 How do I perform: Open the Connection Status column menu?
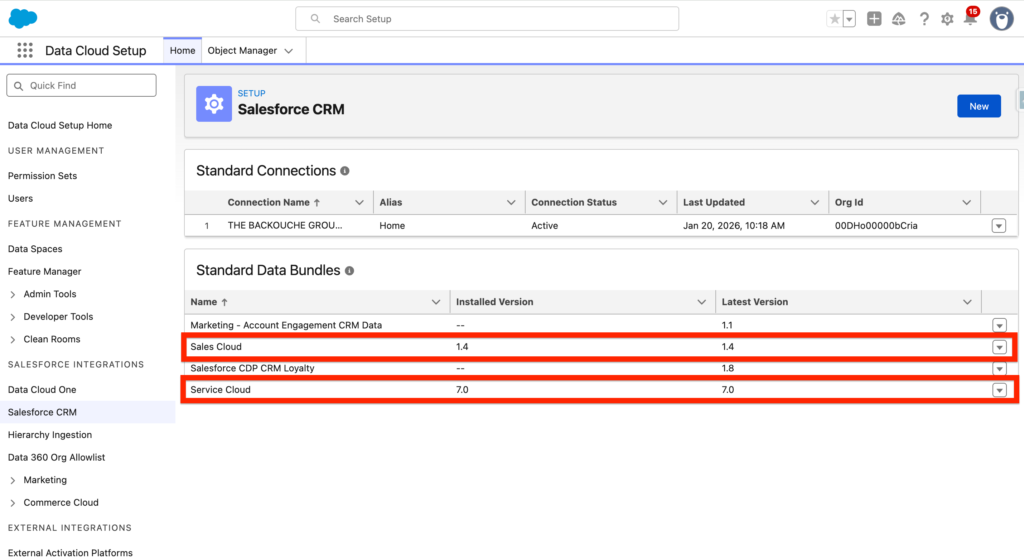[664, 202]
